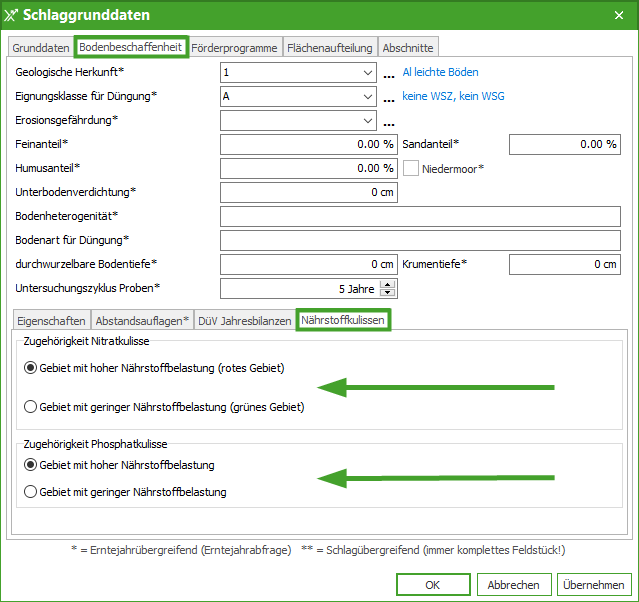Viewport: 639px width, 602px height.
Task: Choose low phosphate load radio option
Action: click(31, 492)
